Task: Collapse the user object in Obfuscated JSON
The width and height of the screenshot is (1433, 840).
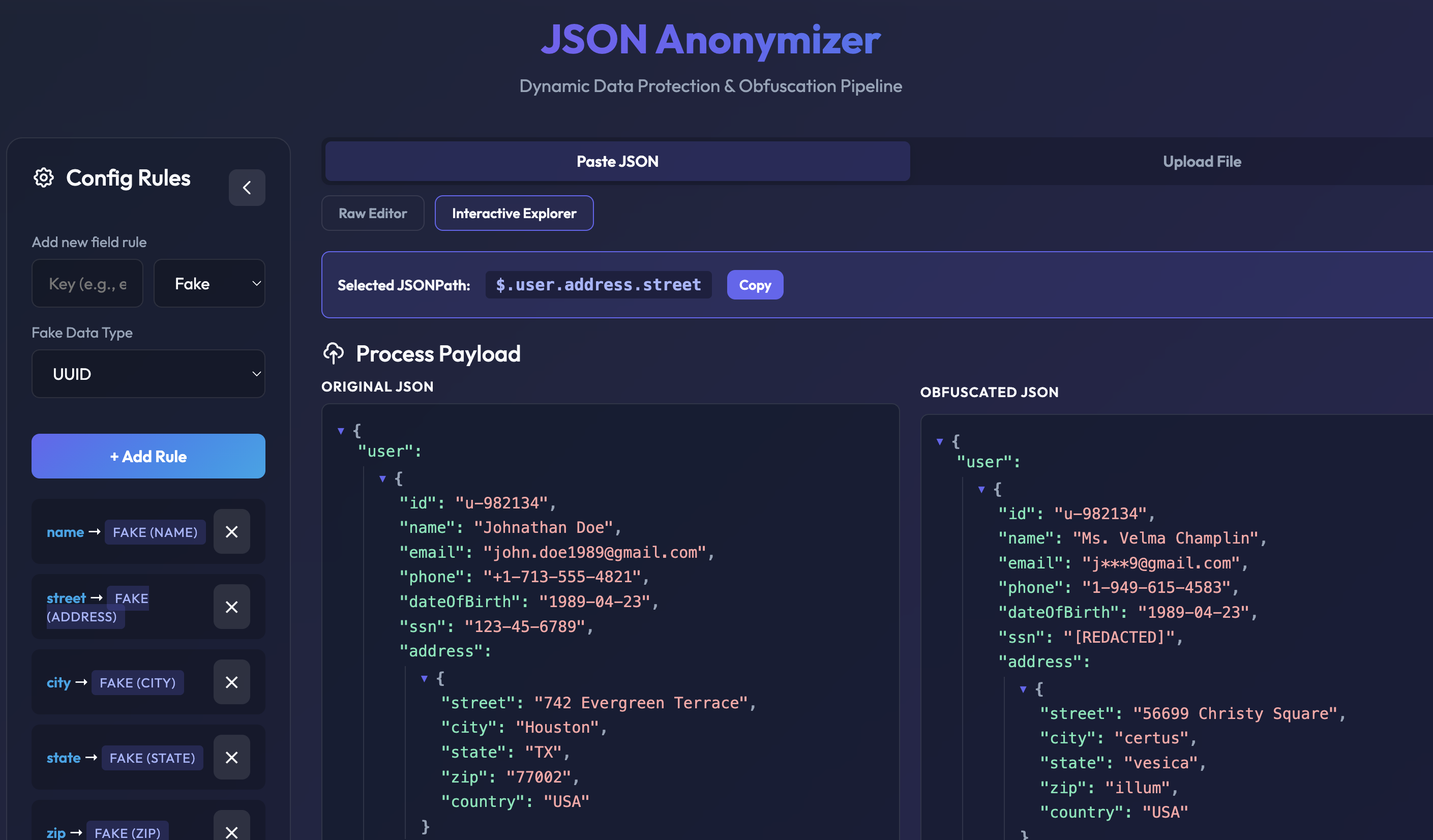Action: (x=981, y=490)
